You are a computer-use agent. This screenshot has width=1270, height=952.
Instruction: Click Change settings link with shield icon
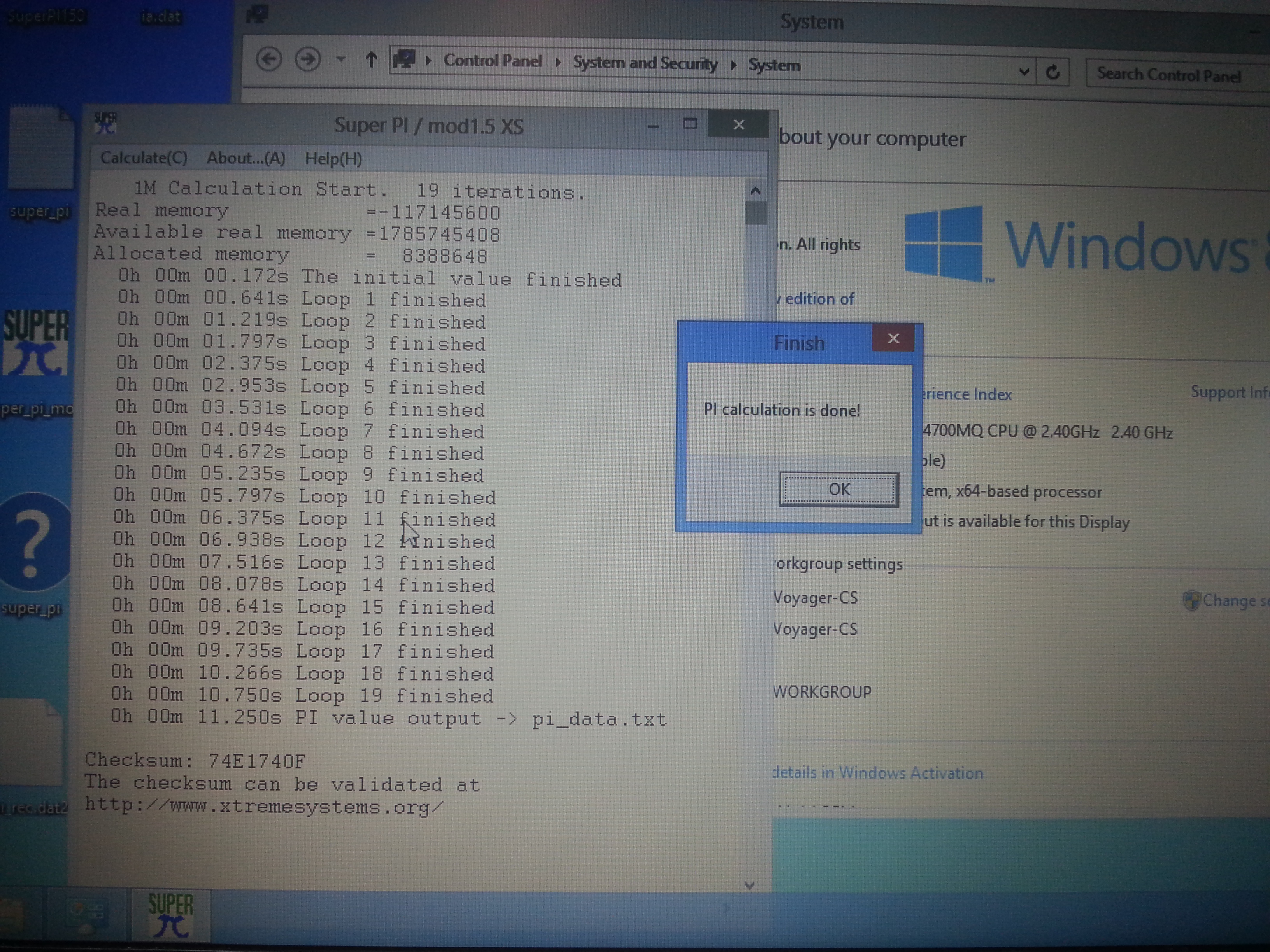coord(1226,600)
